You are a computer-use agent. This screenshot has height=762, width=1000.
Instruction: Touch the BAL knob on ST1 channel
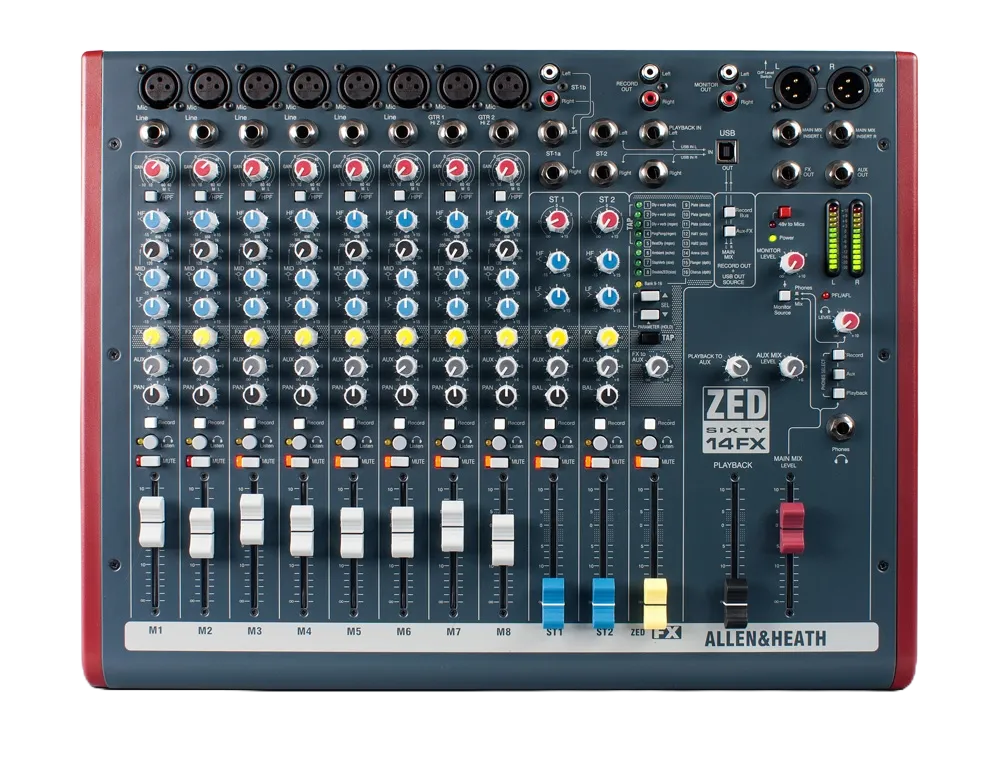point(557,396)
